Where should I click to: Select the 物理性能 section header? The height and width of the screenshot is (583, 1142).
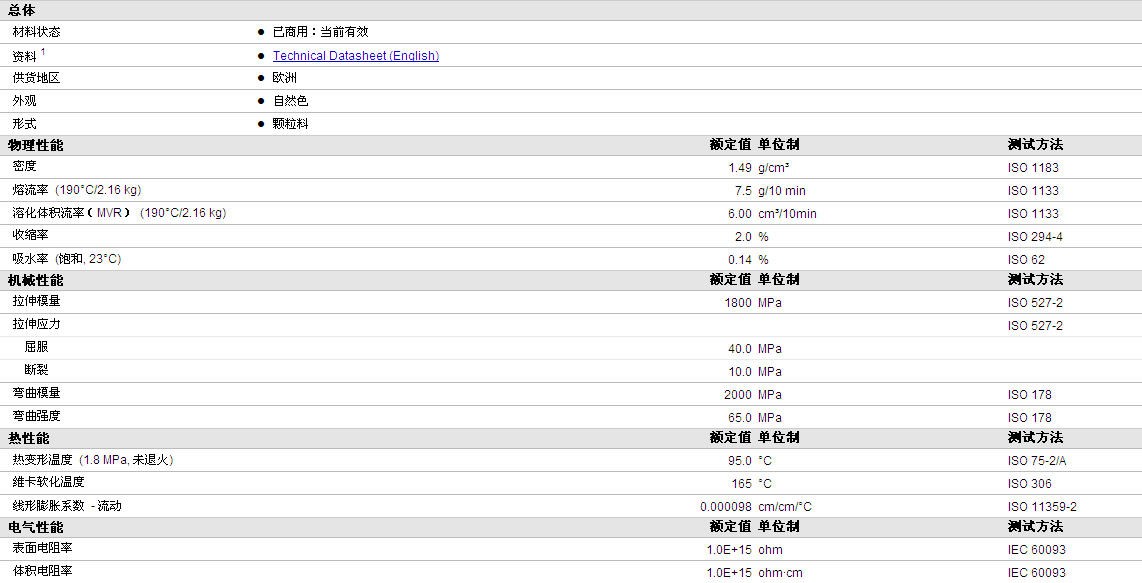(x=36, y=145)
